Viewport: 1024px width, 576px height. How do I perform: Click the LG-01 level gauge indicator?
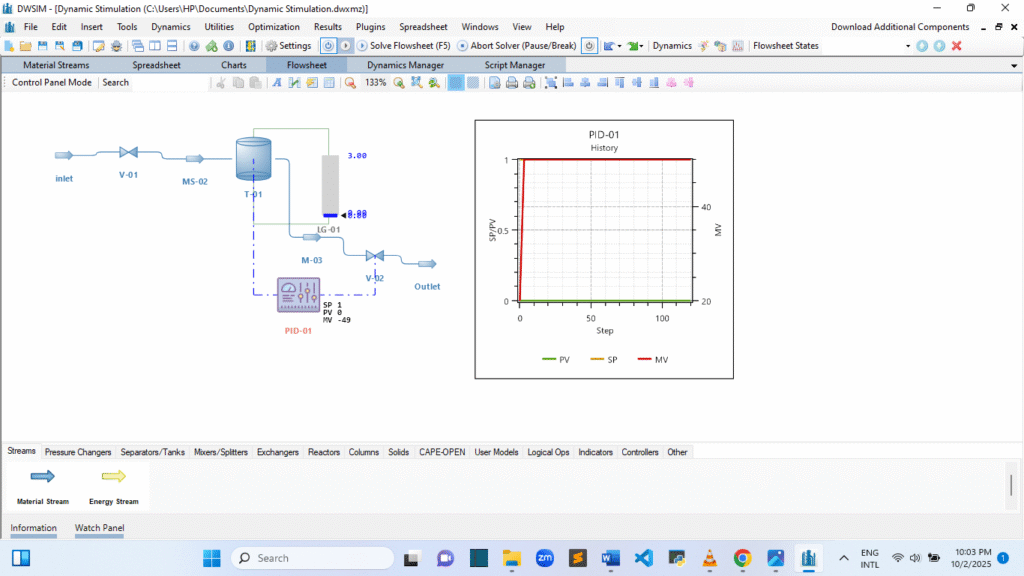330,185
